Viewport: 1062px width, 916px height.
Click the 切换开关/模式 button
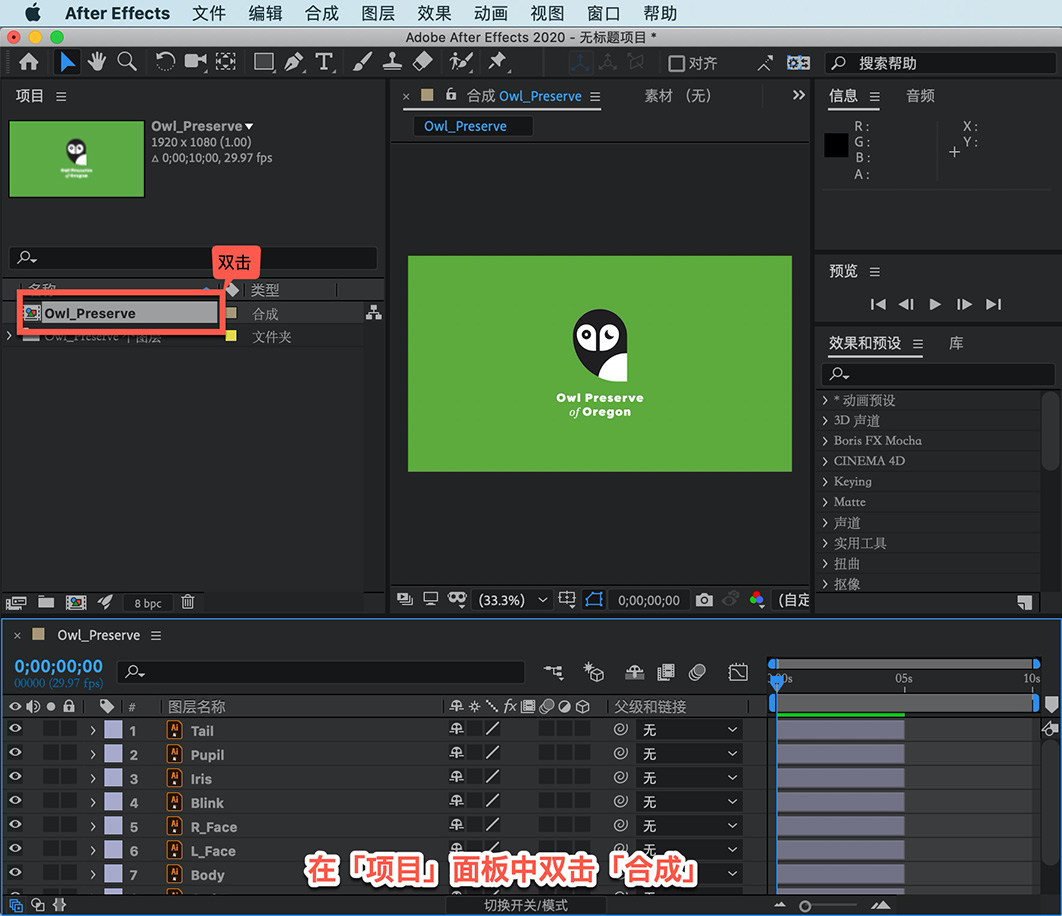click(526, 905)
